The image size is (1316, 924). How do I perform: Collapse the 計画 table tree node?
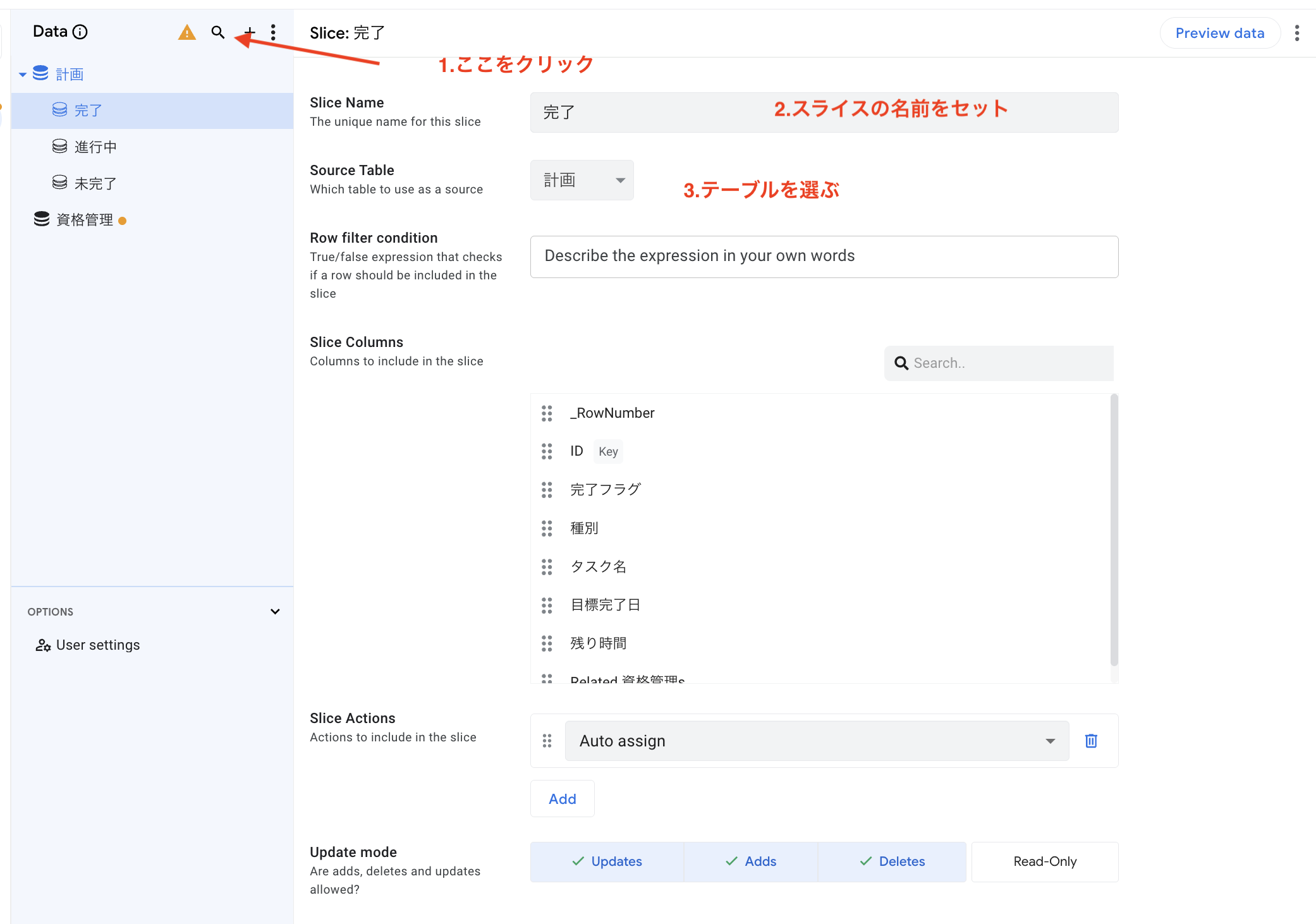tap(23, 75)
